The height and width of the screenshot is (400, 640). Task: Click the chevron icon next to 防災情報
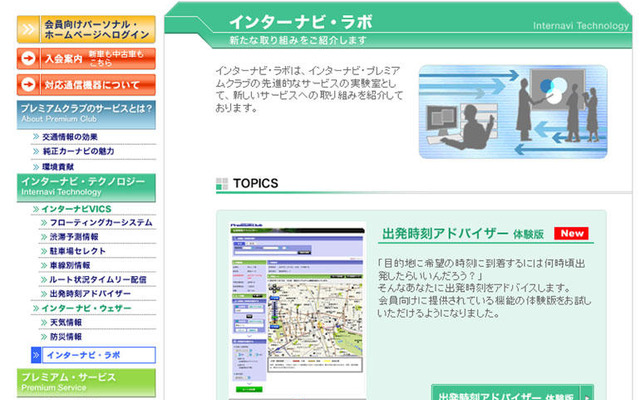point(44,337)
